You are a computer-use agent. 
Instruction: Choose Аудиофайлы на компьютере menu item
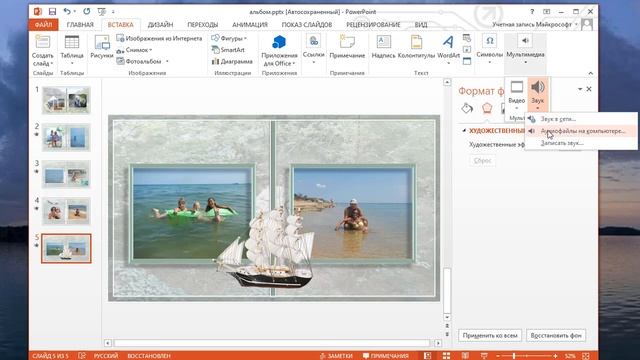tap(581, 131)
